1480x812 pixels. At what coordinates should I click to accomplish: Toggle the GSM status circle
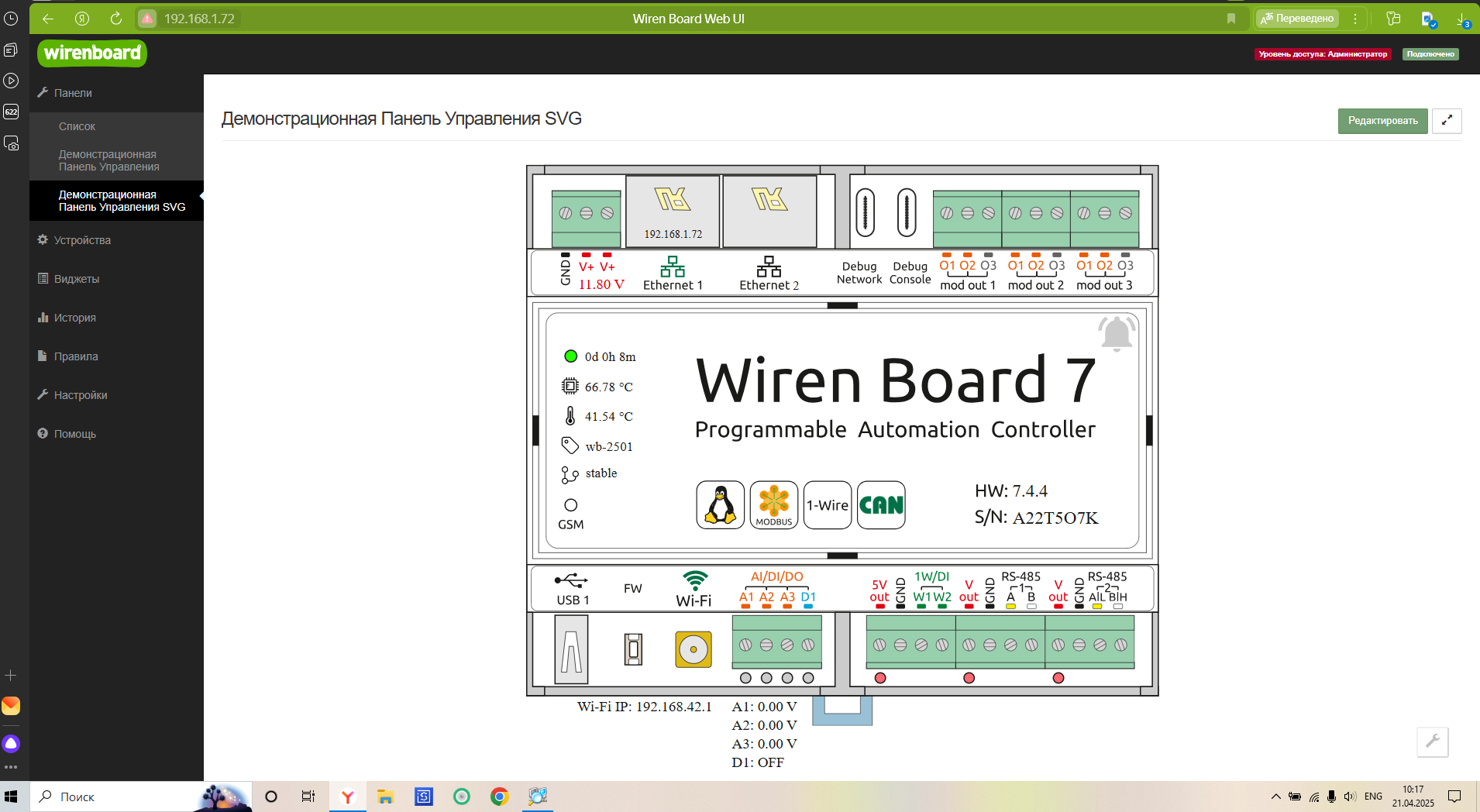[x=571, y=505]
